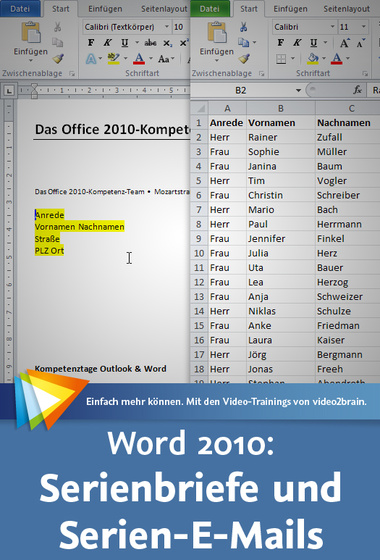Click the Word text effects A icon

tap(91, 59)
